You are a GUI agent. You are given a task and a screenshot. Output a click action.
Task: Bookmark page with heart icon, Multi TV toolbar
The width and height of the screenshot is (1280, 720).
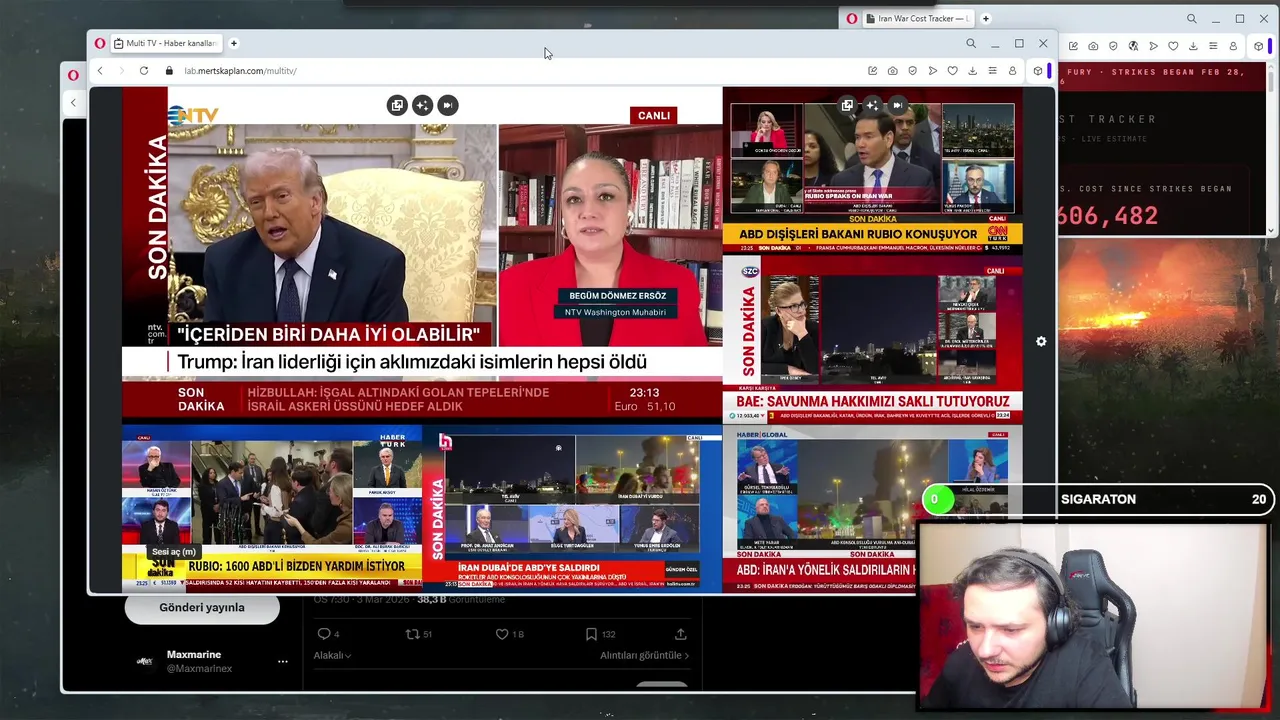953,71
